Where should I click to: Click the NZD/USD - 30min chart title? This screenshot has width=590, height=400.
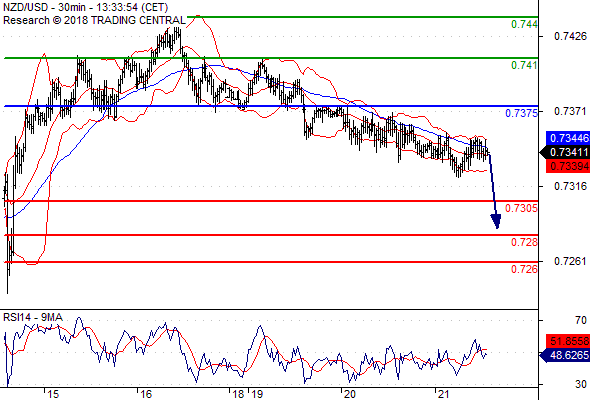click(x=85, y=7)
